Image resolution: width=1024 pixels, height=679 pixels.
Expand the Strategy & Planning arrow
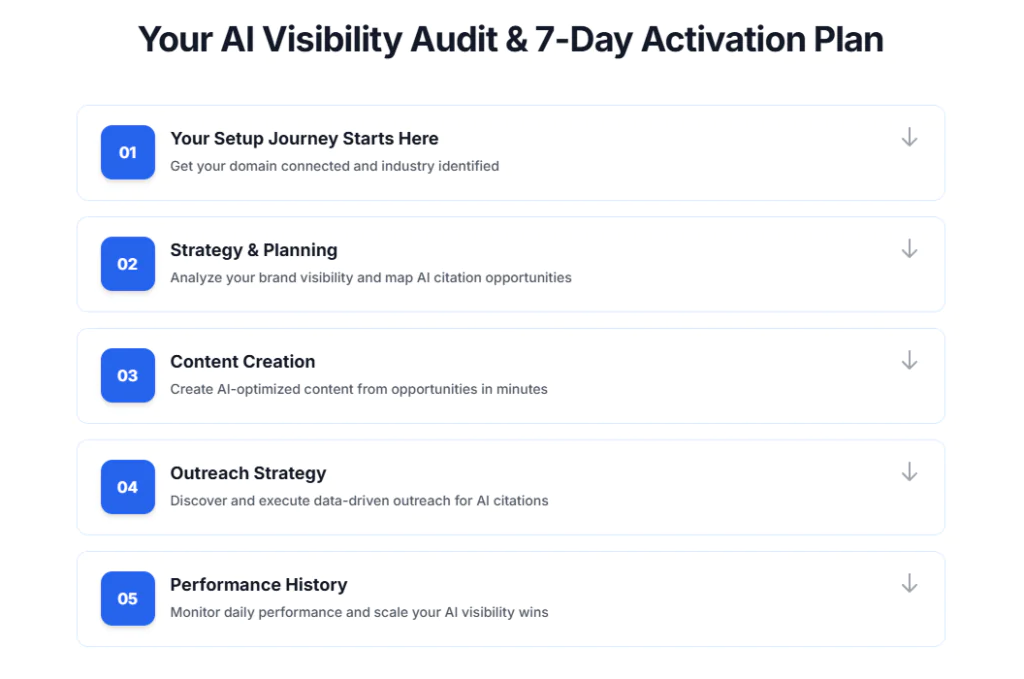tap(909, 249)
